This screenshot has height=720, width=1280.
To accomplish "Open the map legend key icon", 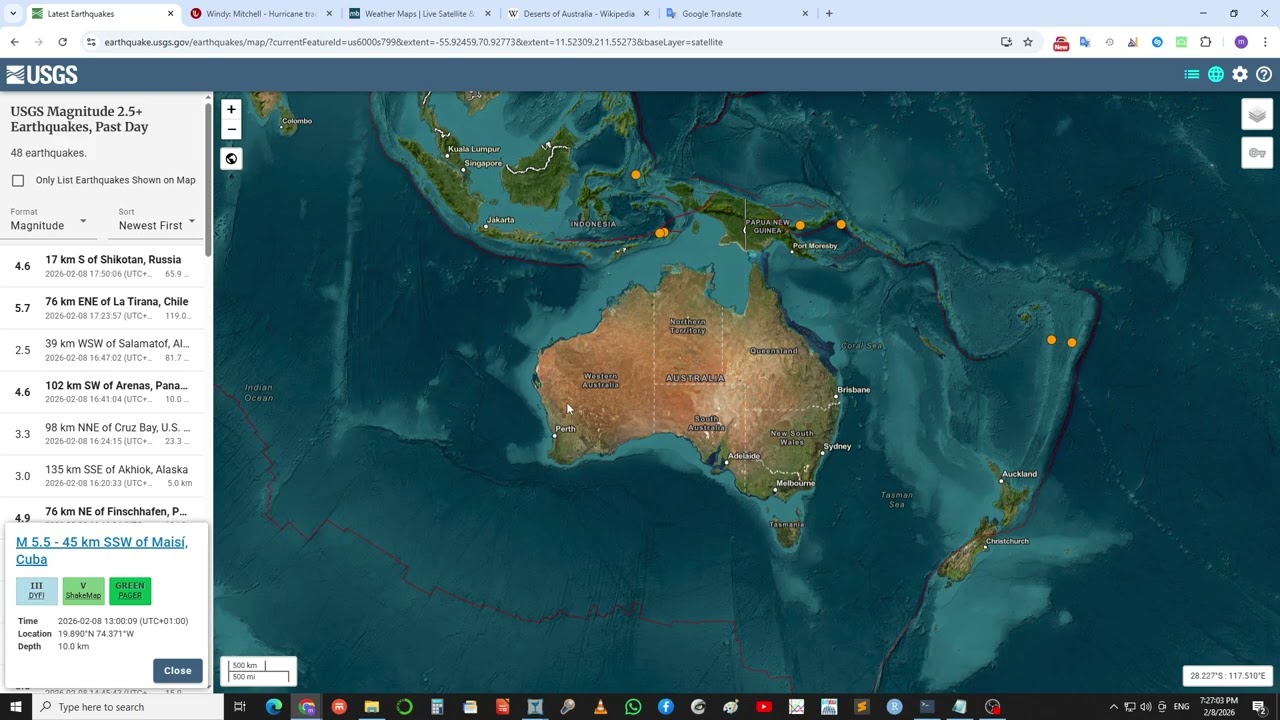I will (x=1257, y=153).
